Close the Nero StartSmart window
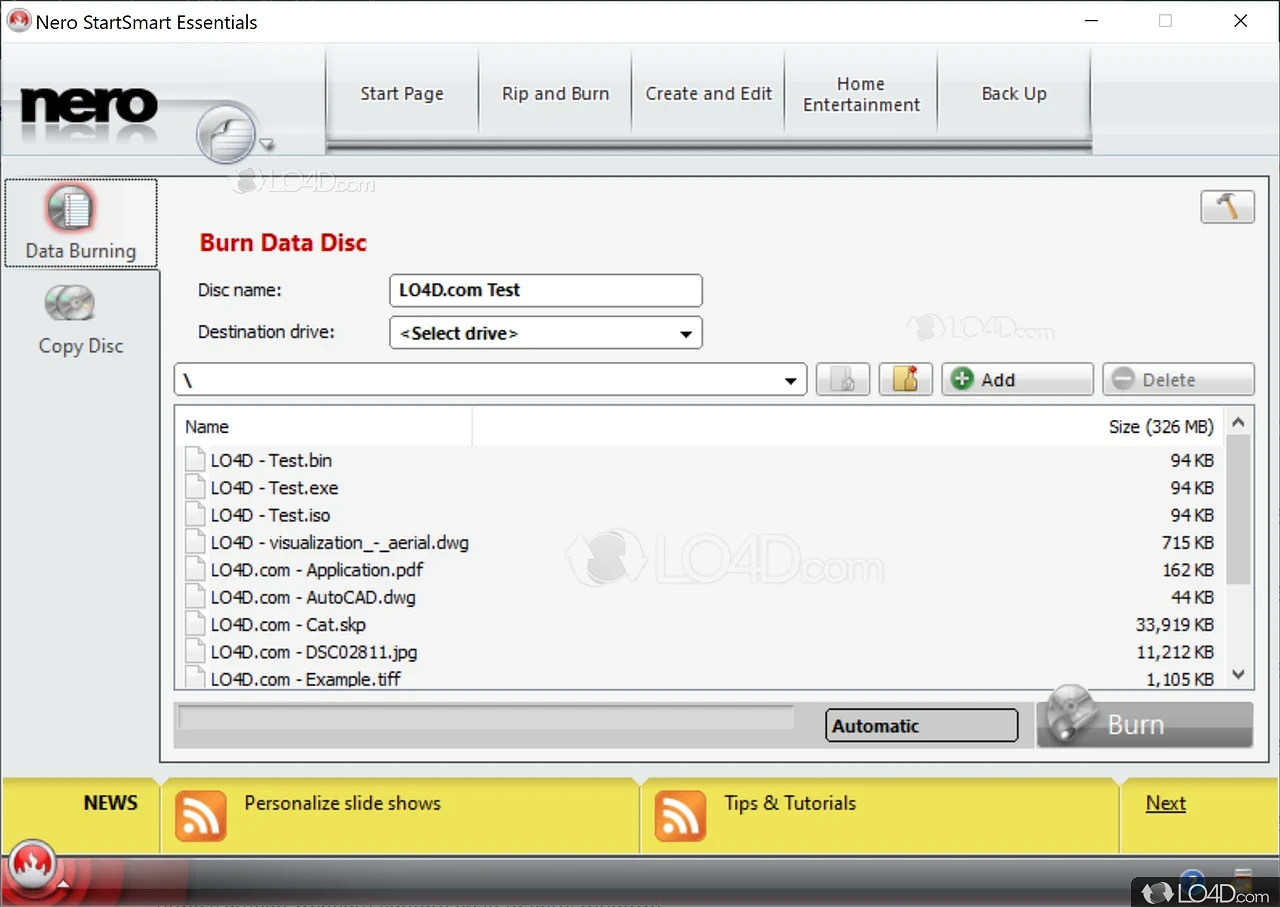This screenshot has width=1280, height=907. pyautogui.click(x=1241, y=21)
